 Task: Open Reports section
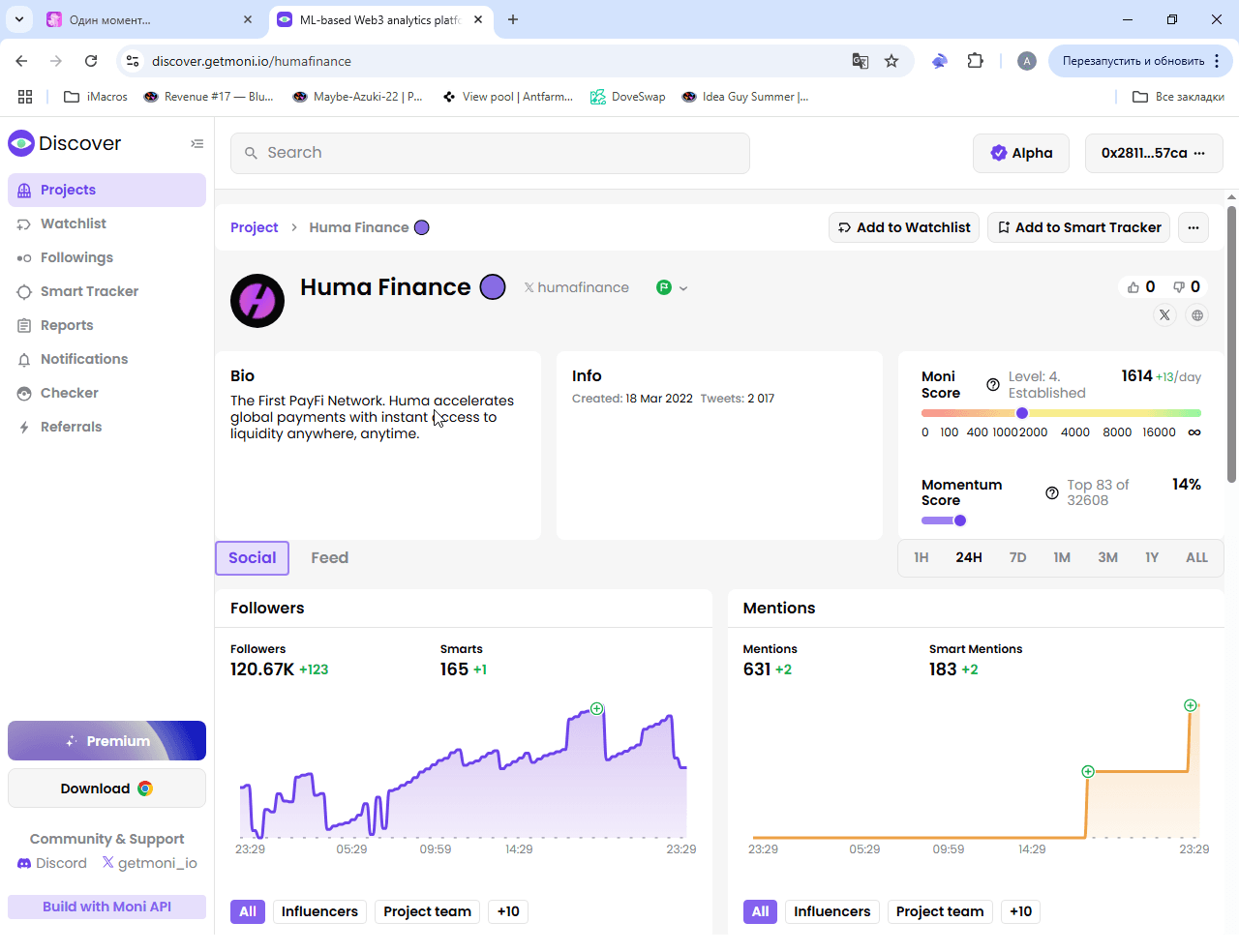(106, 325)
